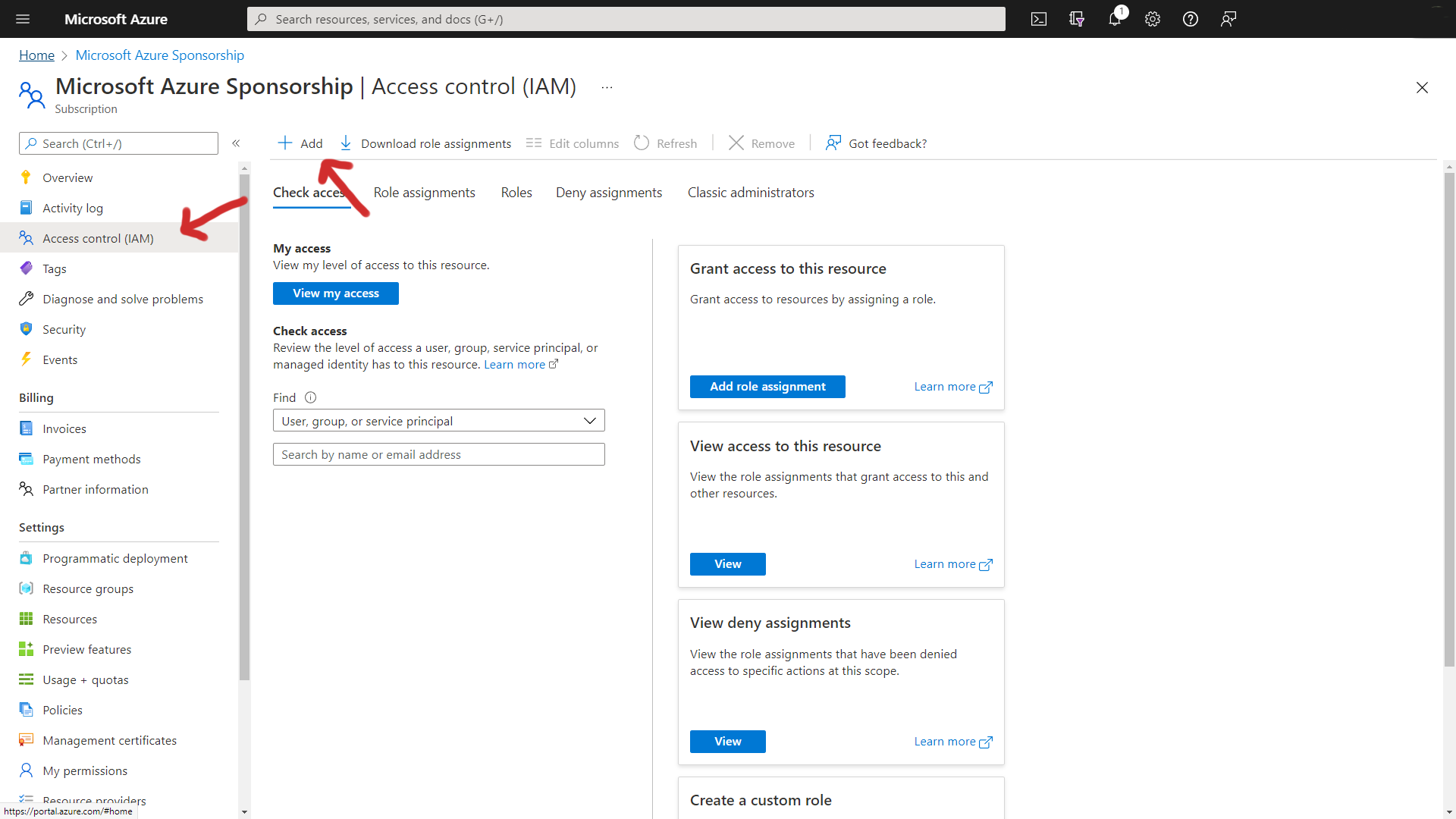Open Tags in the sidebar
The width and height of the screenshot is (1456, 819).
click(119, 268)
